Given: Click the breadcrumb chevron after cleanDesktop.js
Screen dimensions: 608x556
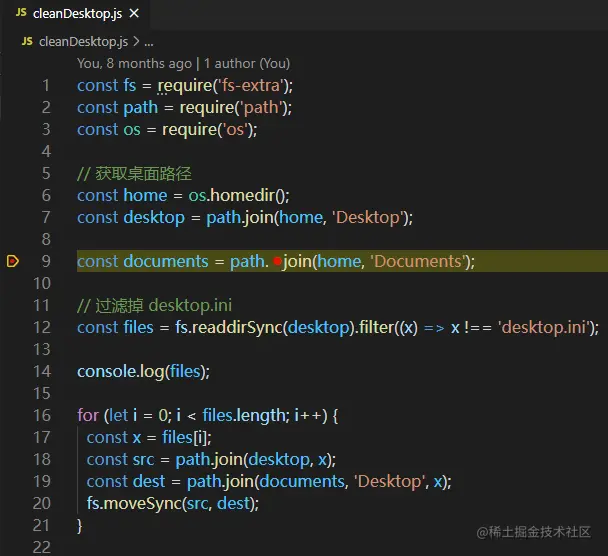Looking at the screenshot, I should (x=136, y=41).
